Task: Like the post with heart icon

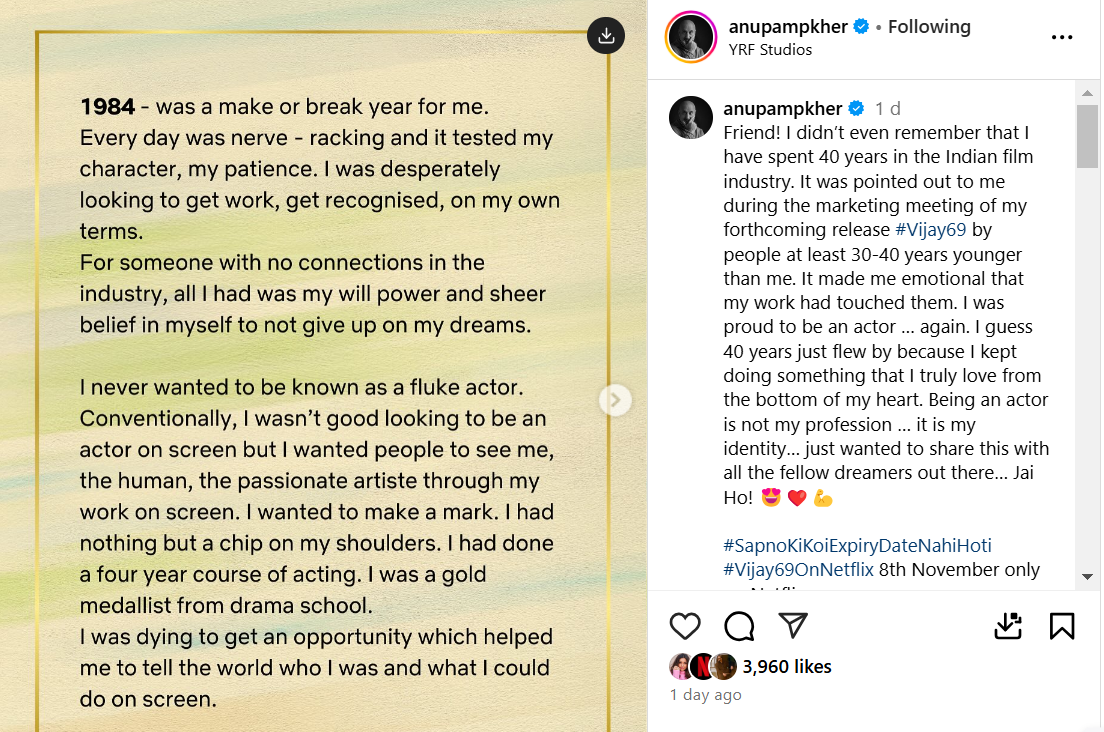Action: coord(685,626)
